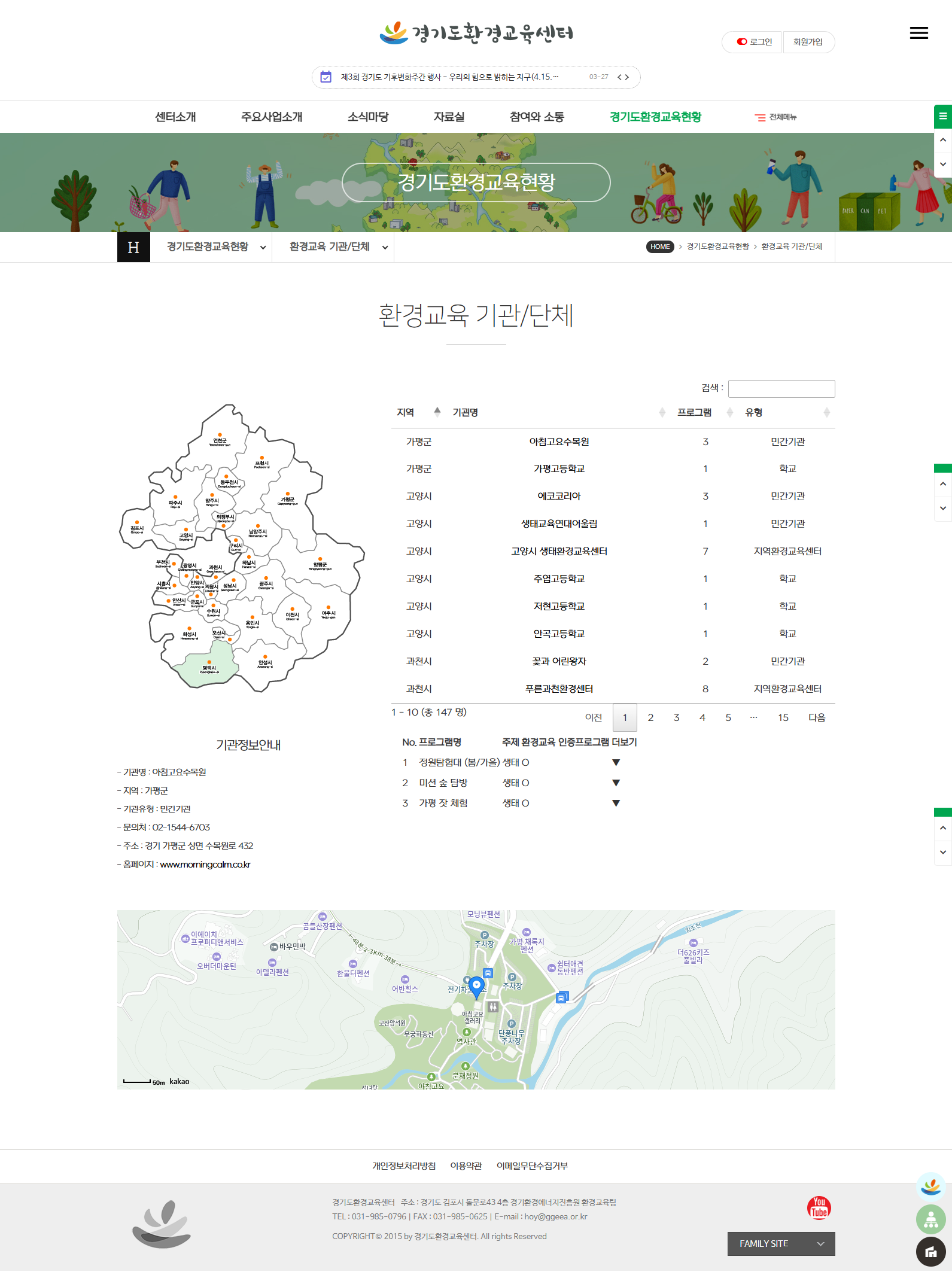952x1275 pixels.
Task: Open the 센터소개 menu
Action: point(175,117)
